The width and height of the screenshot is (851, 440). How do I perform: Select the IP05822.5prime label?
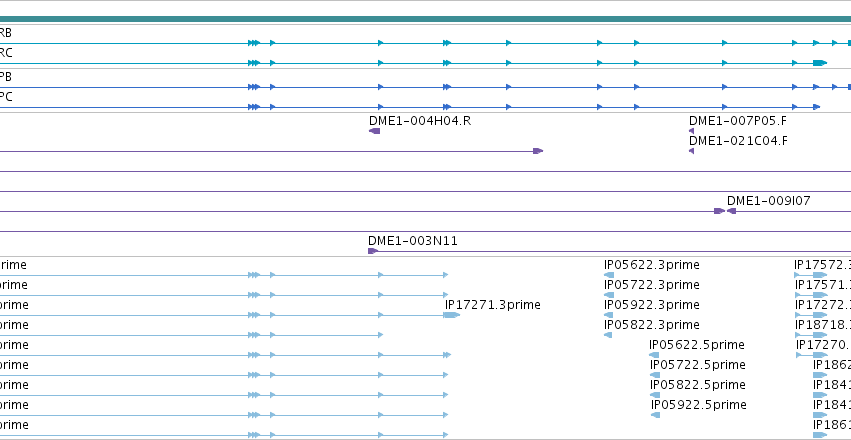click(x=698, y=385)
